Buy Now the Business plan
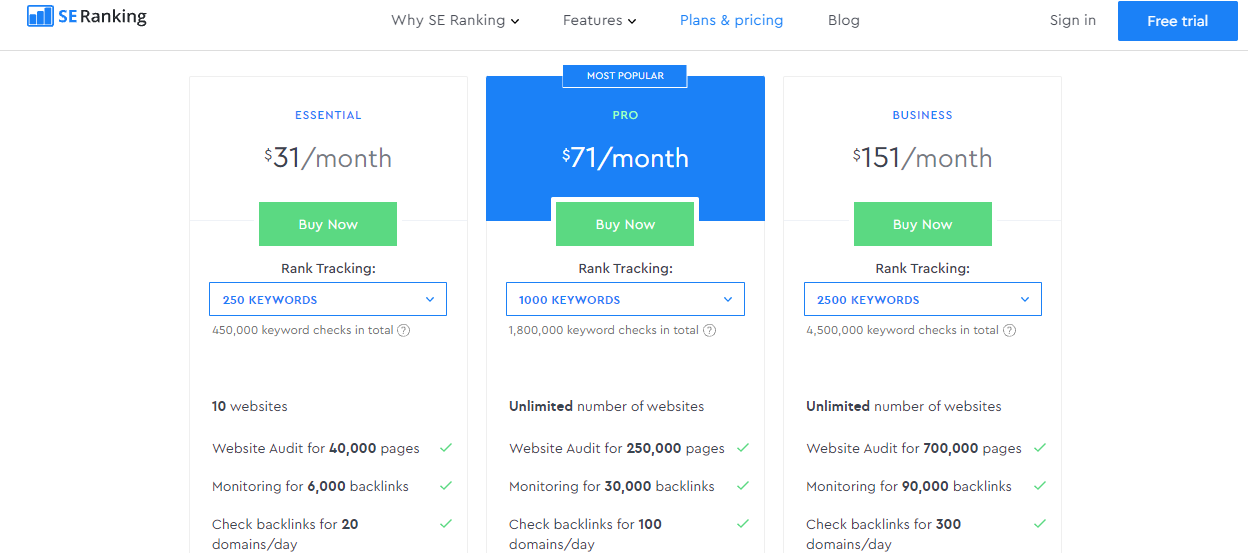 (923, 224)
